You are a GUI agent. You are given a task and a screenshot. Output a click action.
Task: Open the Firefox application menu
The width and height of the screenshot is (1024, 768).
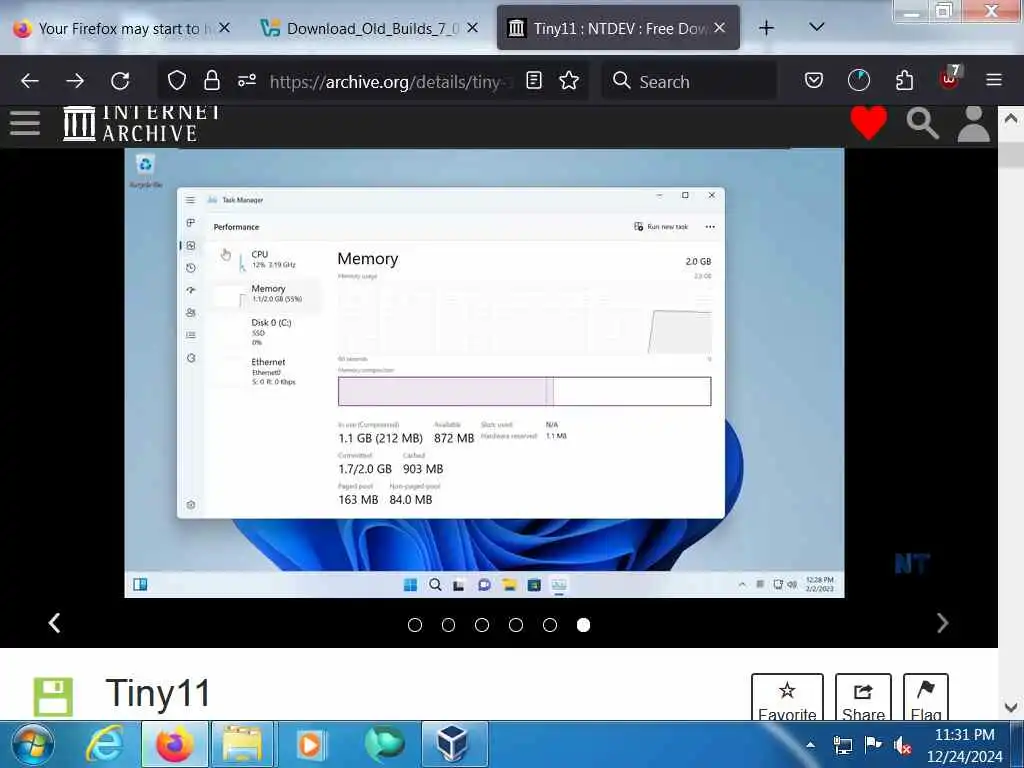coord(994,81)
